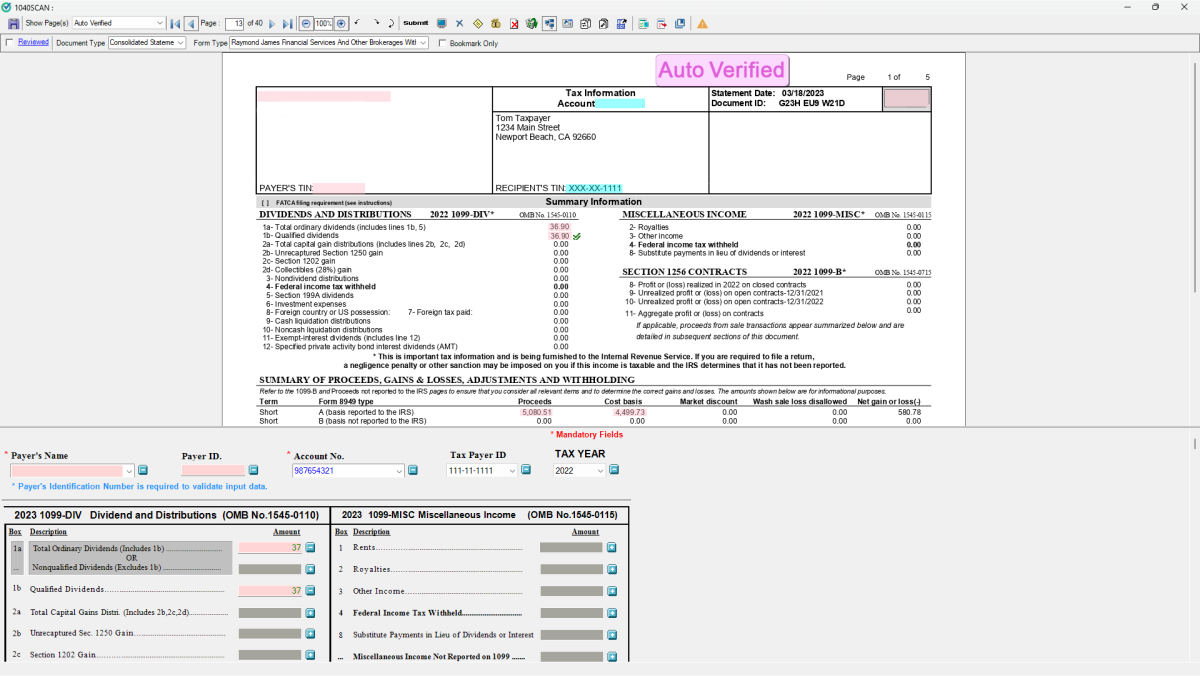Click plus icon next to Rents amount
Viewport: 1200px width, 676px height.
click(611, 547)
